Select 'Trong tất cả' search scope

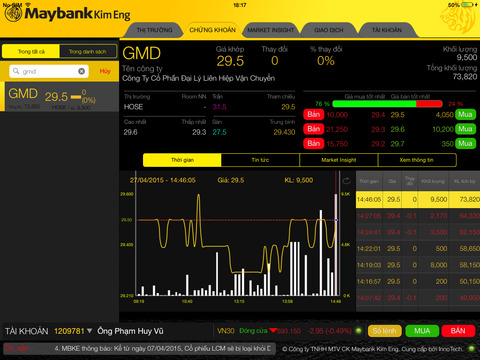pyautogui.click(x=31, y=52)
